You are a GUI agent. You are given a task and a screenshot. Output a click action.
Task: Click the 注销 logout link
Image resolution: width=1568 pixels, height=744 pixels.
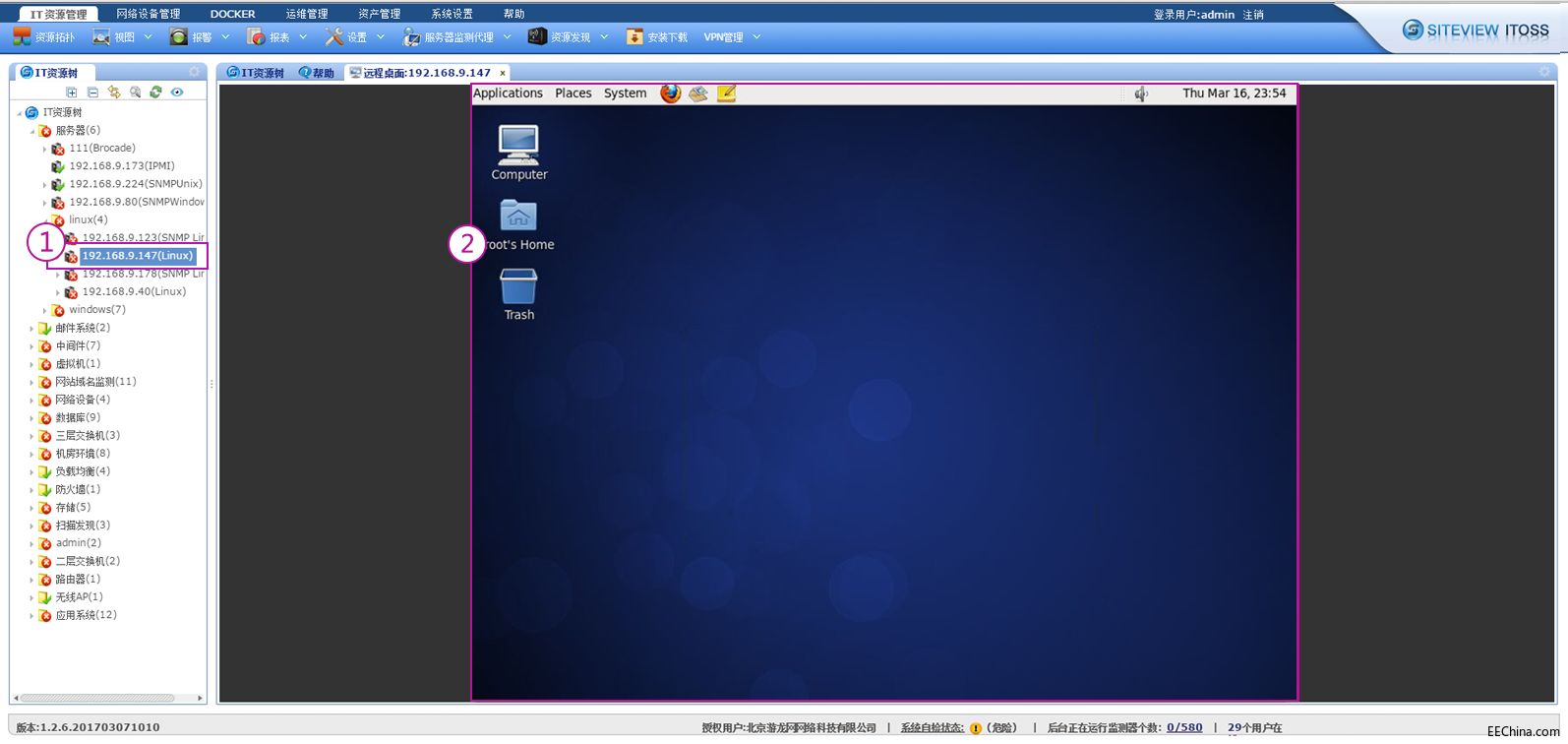[x=1253, y=15]
